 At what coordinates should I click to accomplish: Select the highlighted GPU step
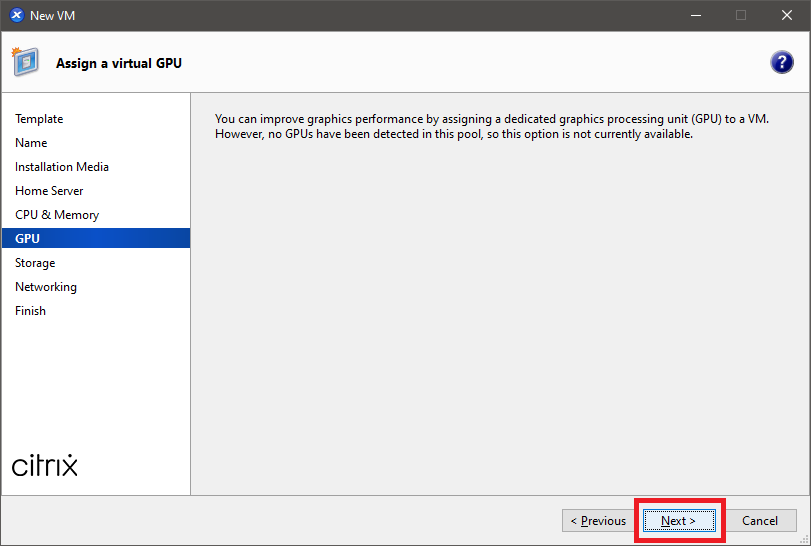pos(28,239)
